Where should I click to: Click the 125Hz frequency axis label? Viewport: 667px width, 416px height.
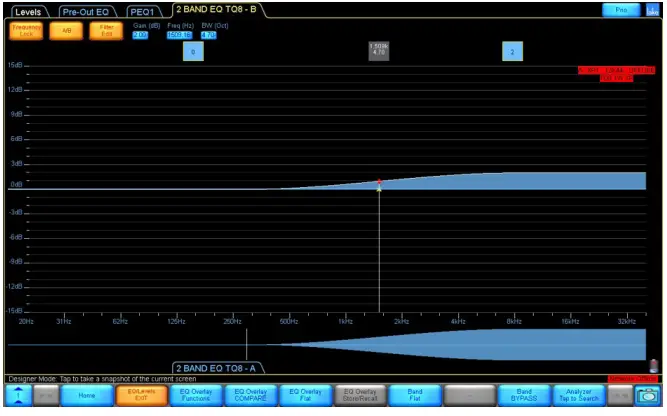(176, 322)
